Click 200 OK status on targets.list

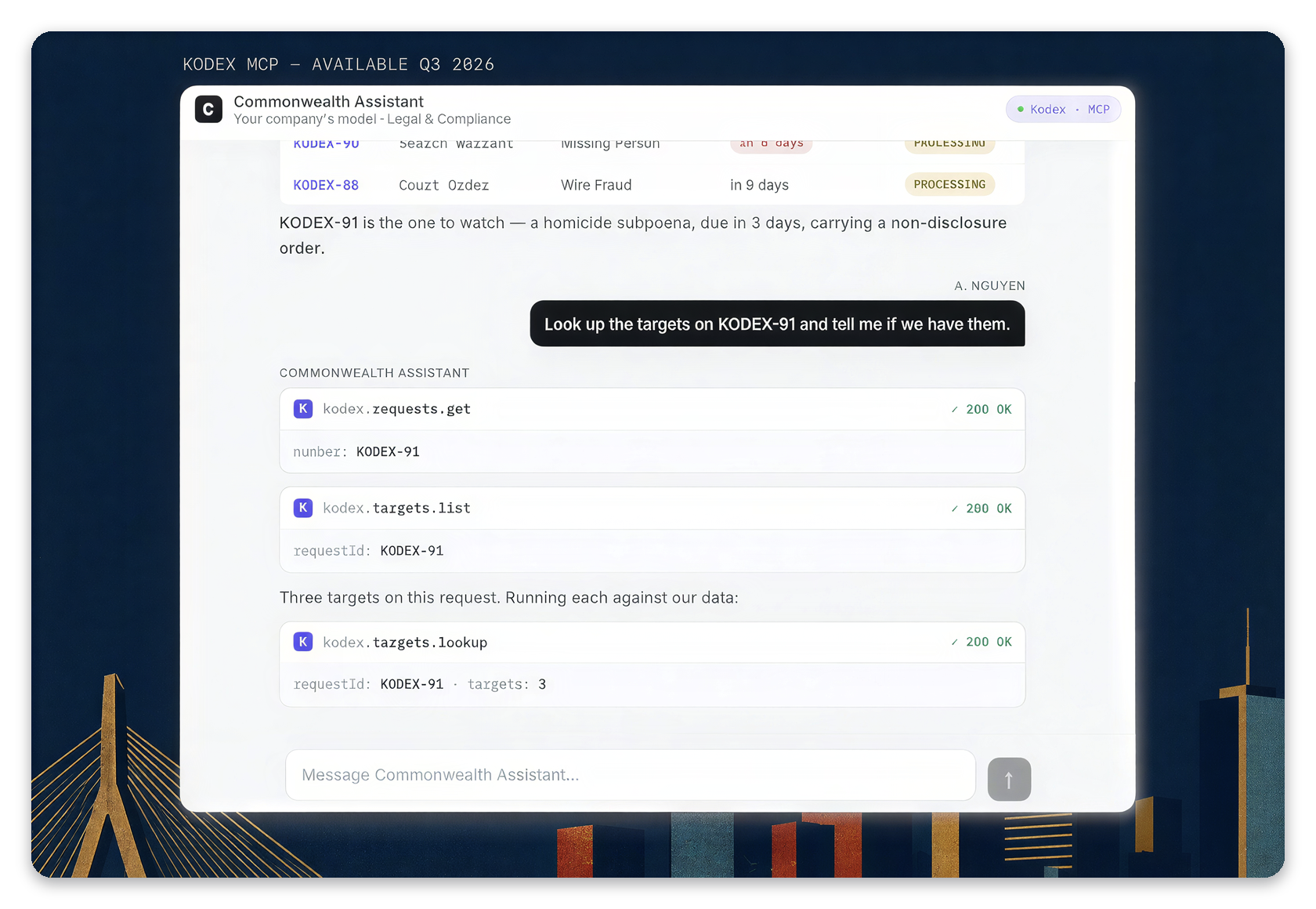coord(982,509)
